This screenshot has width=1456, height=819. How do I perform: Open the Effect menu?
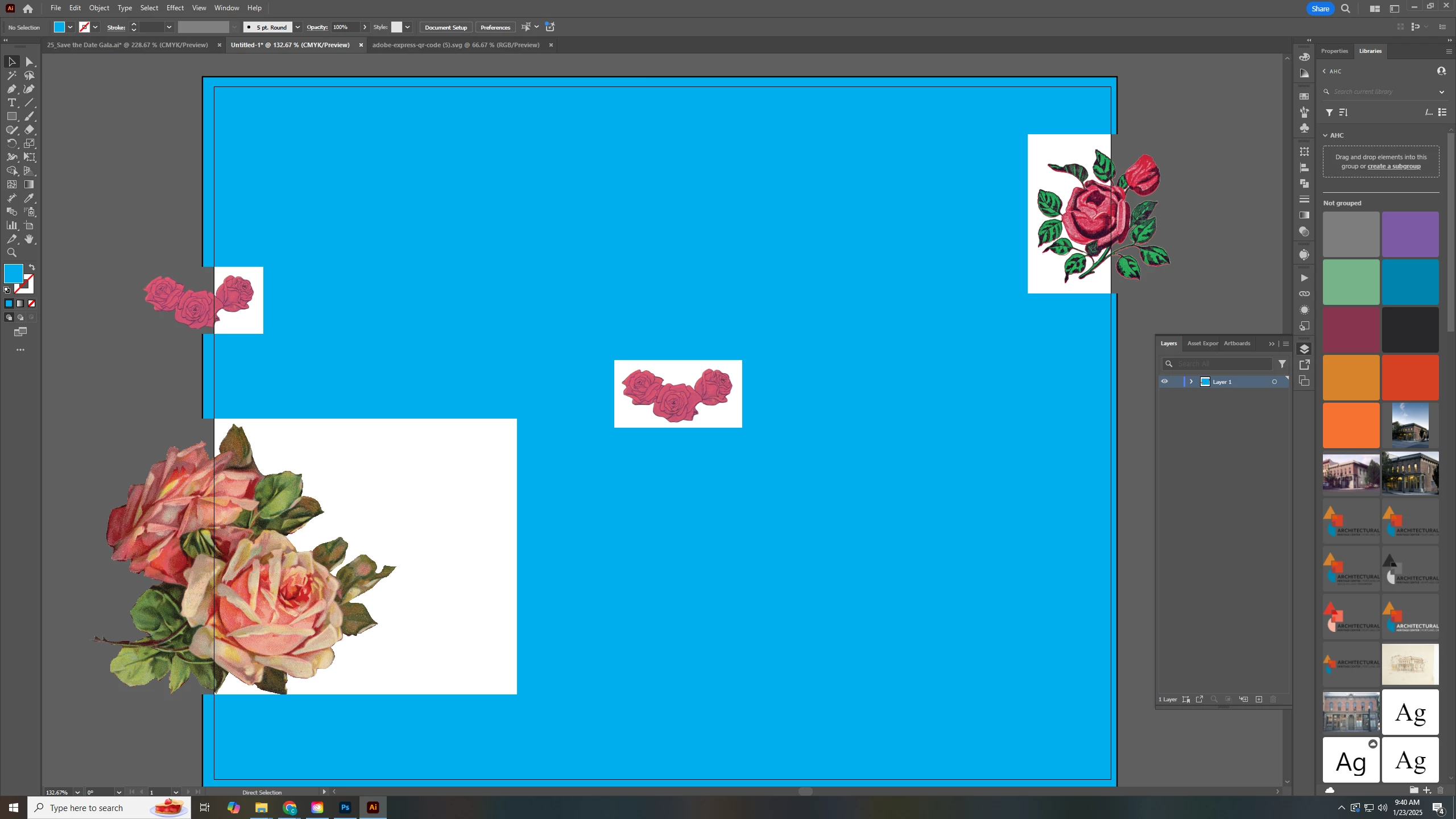click(x=175, y=8)
